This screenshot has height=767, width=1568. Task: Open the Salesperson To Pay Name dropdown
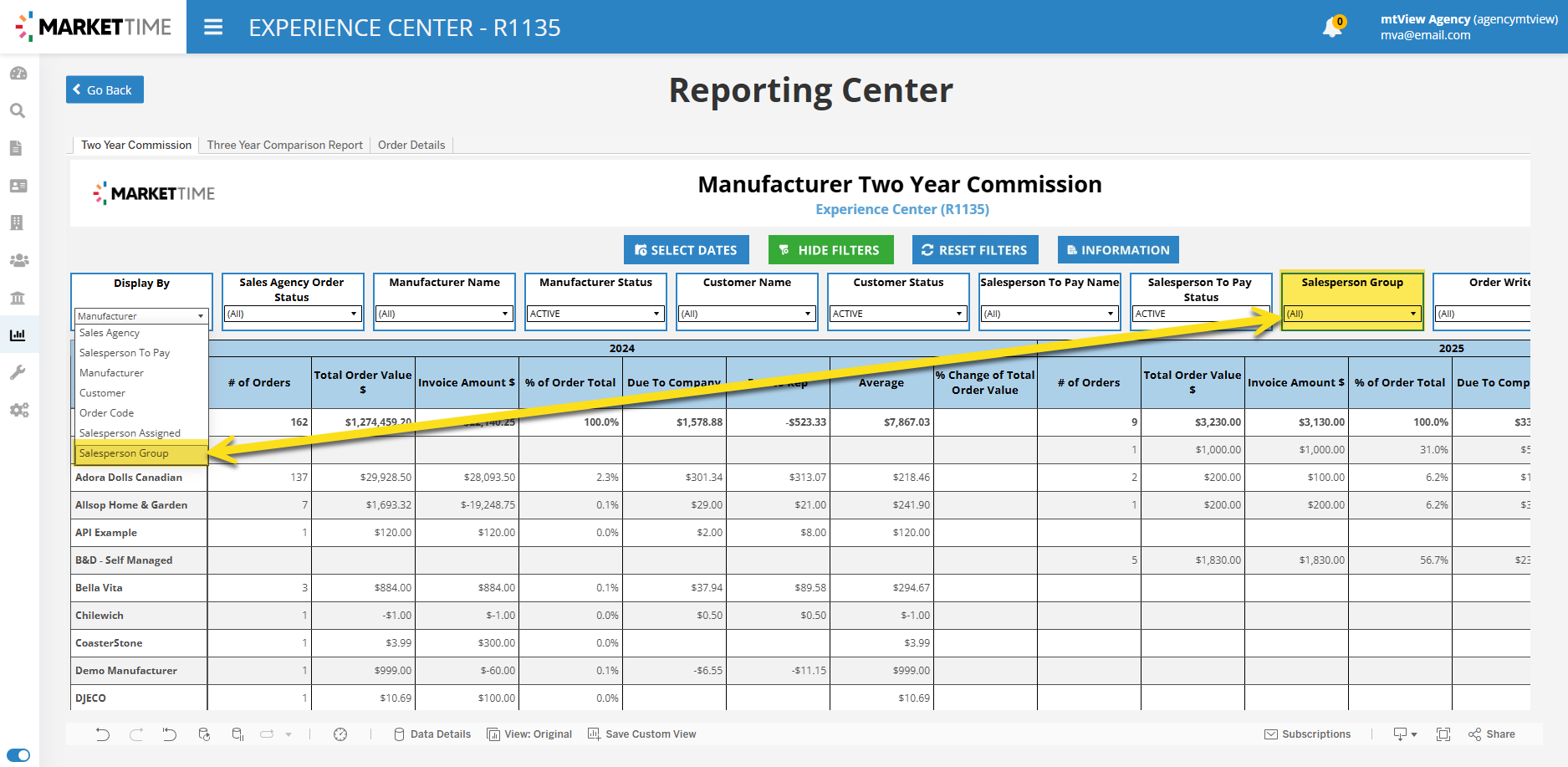point(1050,314)
